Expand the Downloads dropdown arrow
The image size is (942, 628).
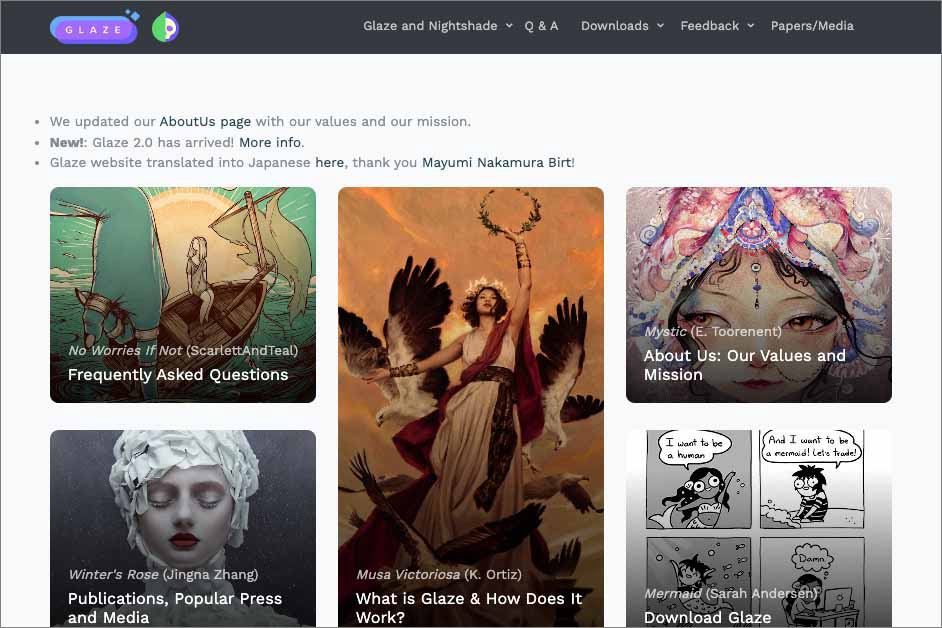click(660, 26)
